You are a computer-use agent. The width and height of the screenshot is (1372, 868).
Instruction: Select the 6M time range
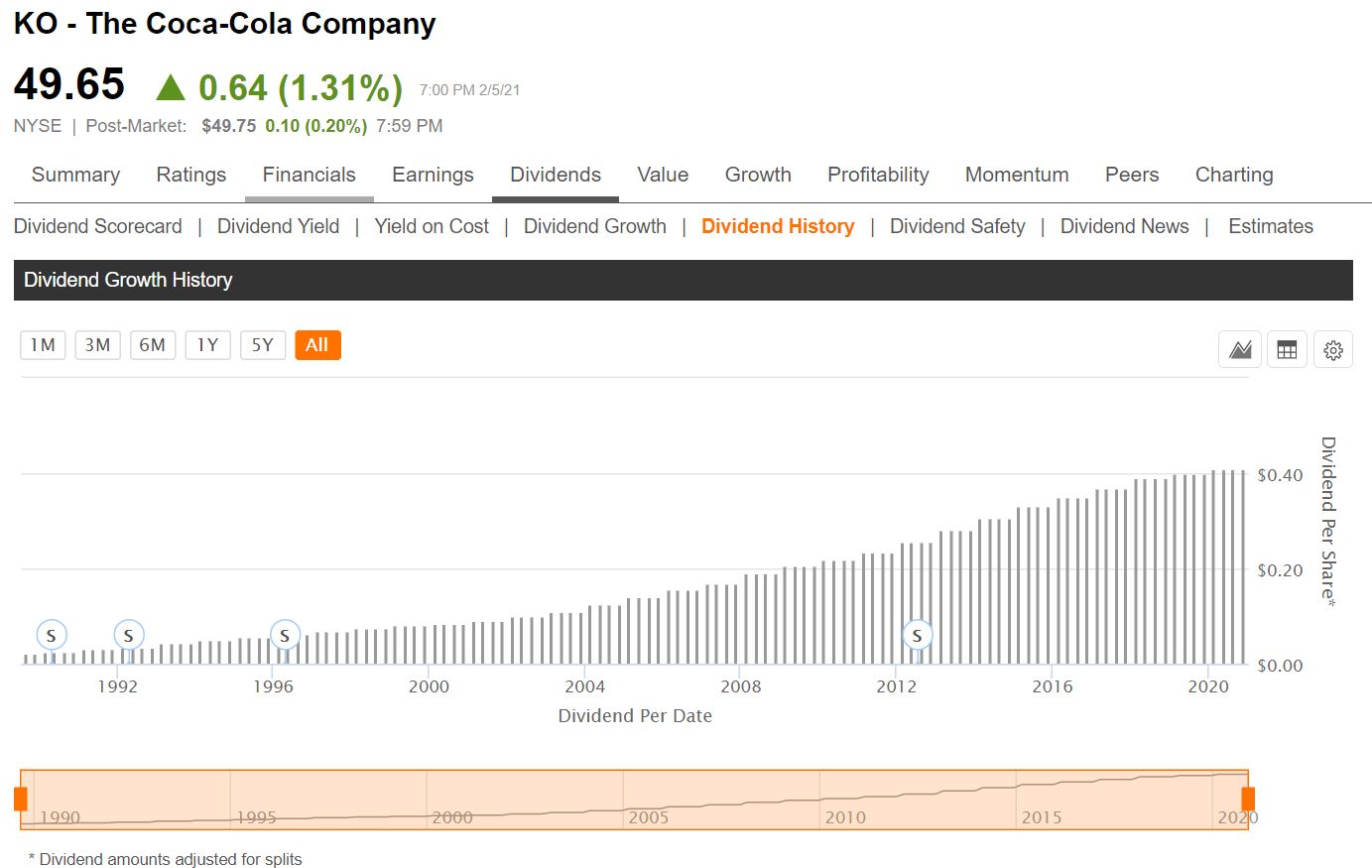click(x=152, y=345)
